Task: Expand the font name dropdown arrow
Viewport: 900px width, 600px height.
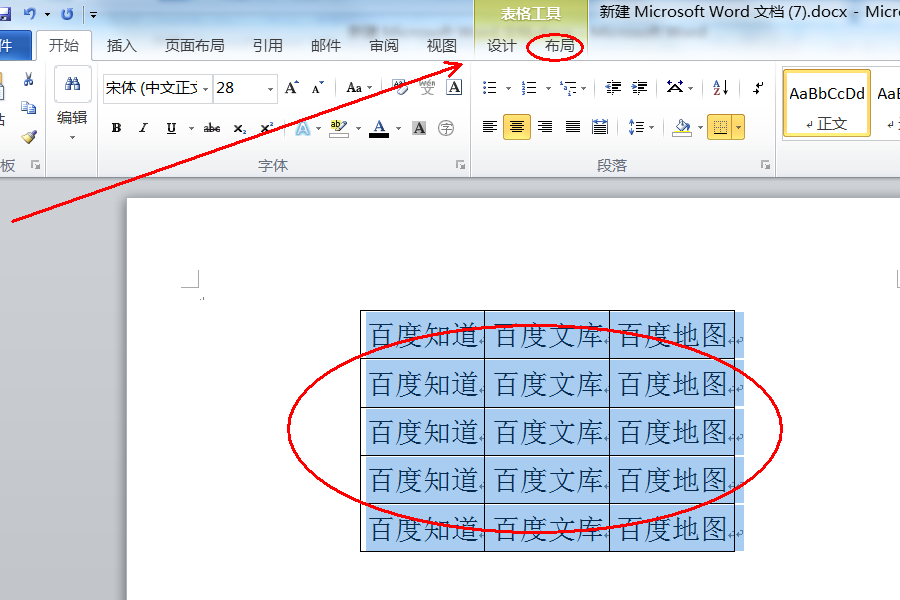Action: (205, 89)
